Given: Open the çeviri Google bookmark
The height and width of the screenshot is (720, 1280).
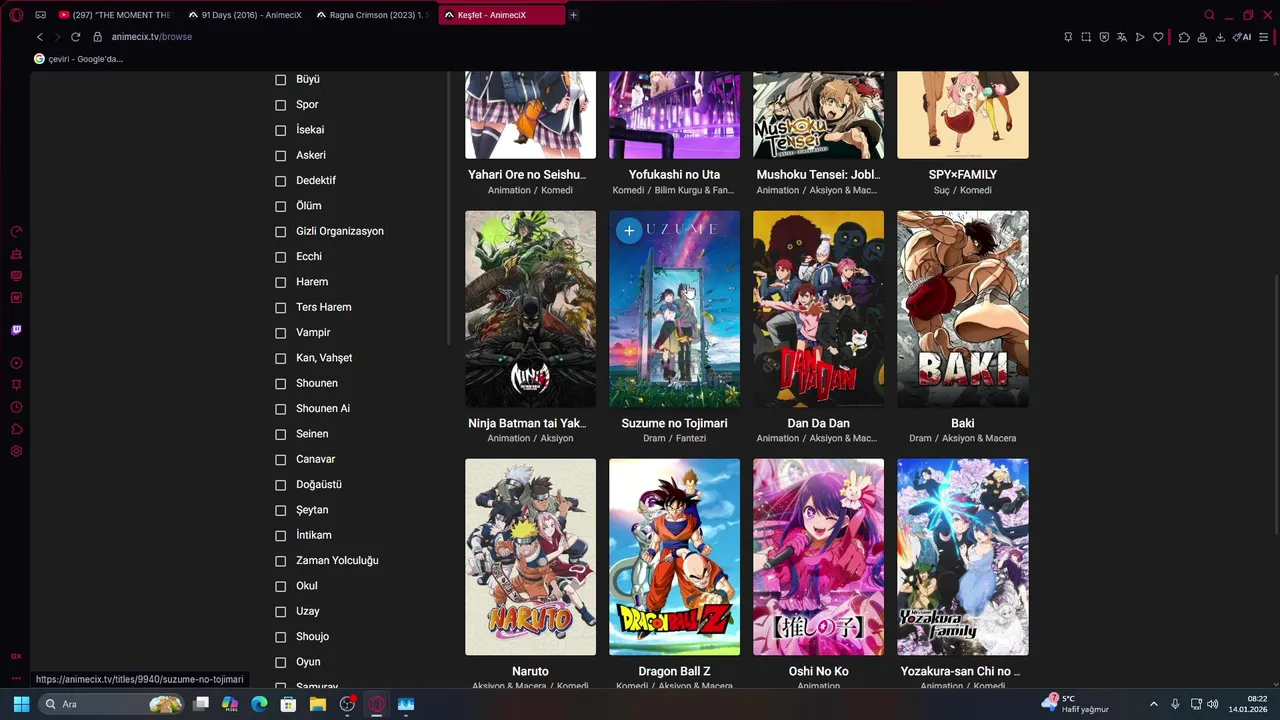Looking at the screenshot, I should pos(79,59).
